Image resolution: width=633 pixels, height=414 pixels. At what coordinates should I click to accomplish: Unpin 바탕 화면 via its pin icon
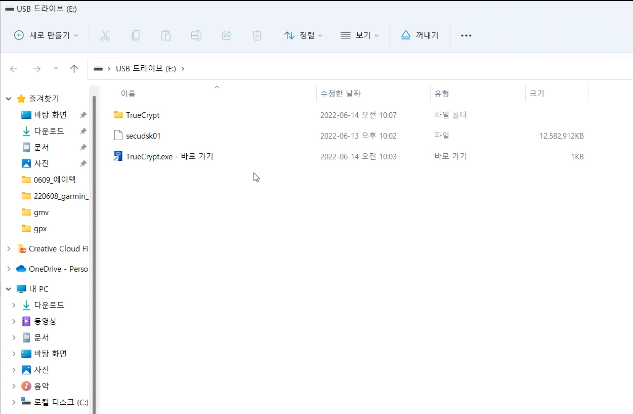pos(83,115)
